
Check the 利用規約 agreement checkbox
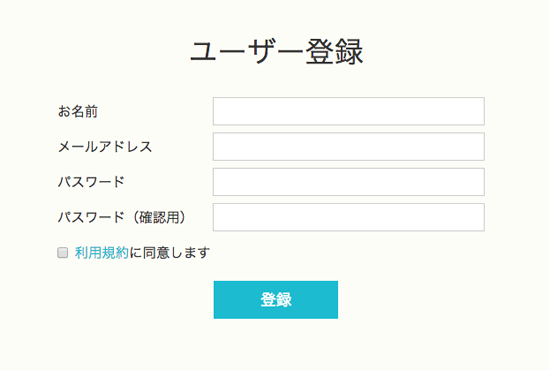62,253
